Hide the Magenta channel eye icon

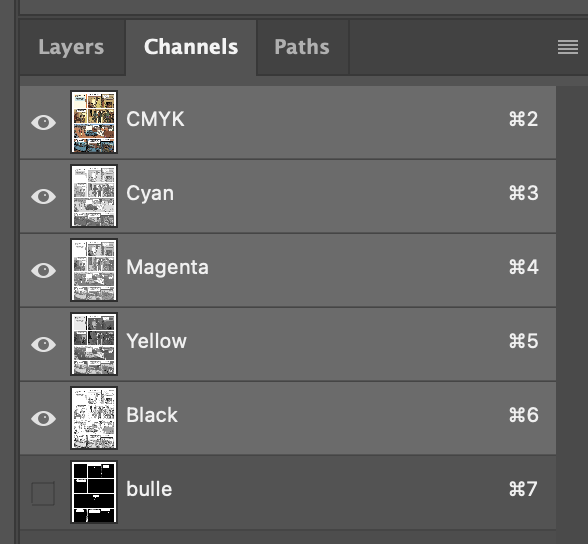tap(44, 270)
